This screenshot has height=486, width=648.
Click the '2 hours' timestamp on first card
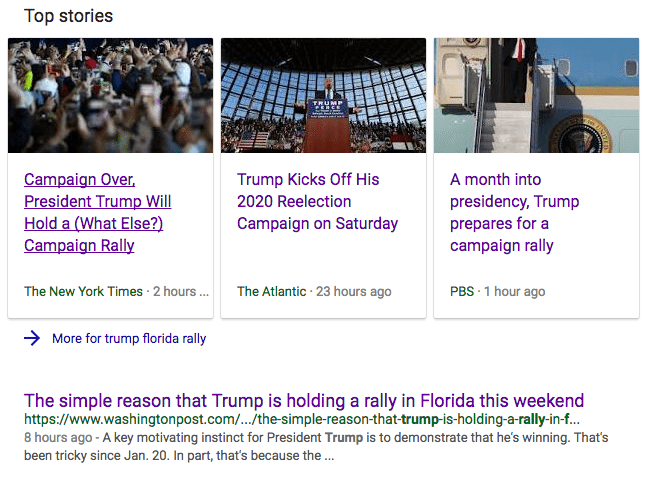(181, 292)
